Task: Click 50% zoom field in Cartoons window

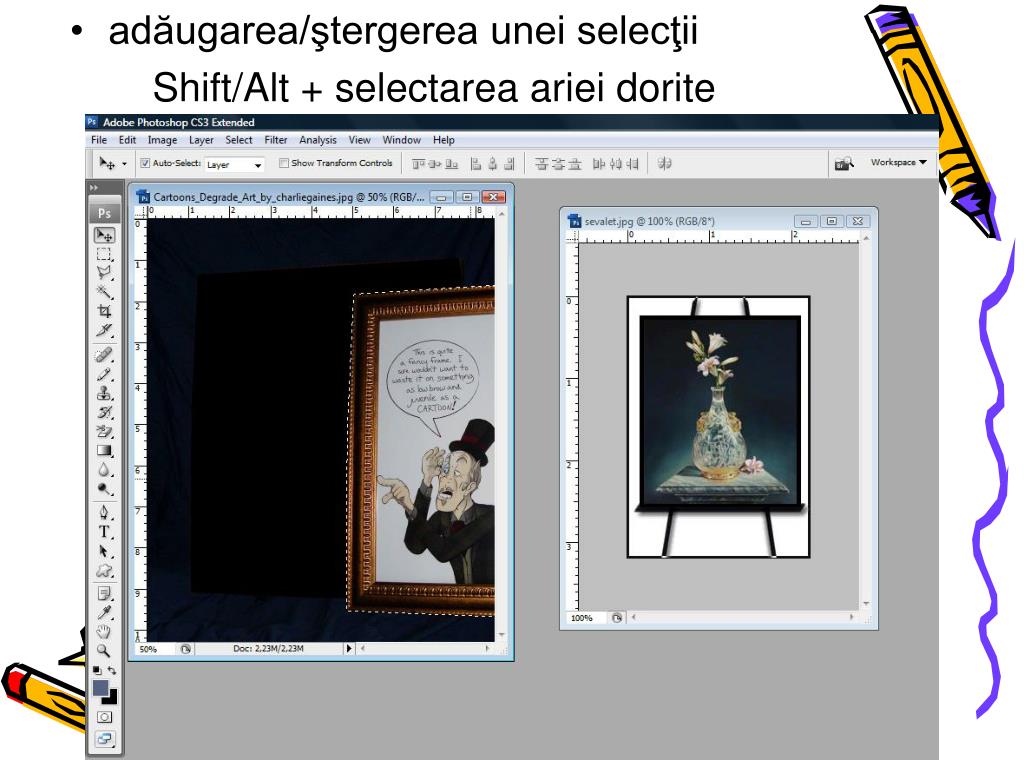Action: click(x=155, y=649)
